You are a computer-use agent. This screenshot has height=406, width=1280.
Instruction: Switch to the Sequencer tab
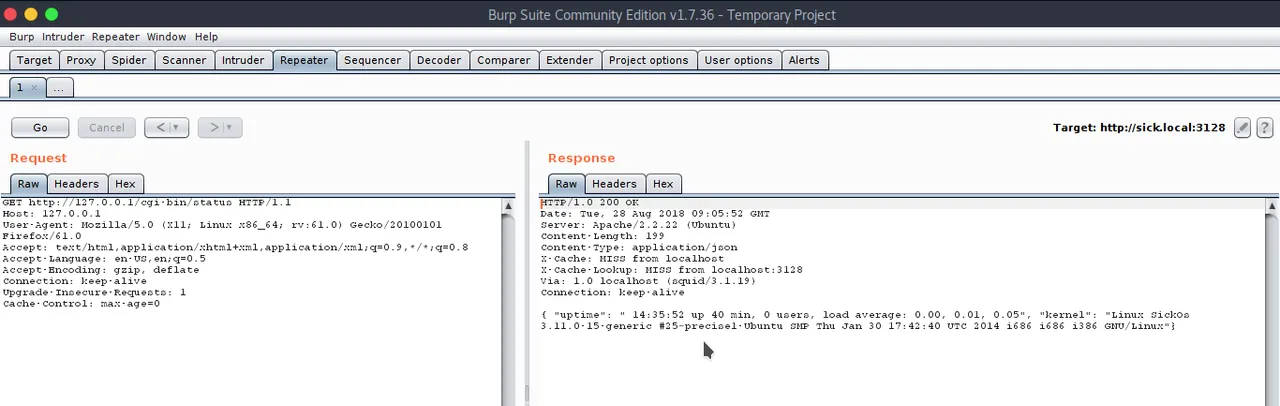click(x=372, y=60)
